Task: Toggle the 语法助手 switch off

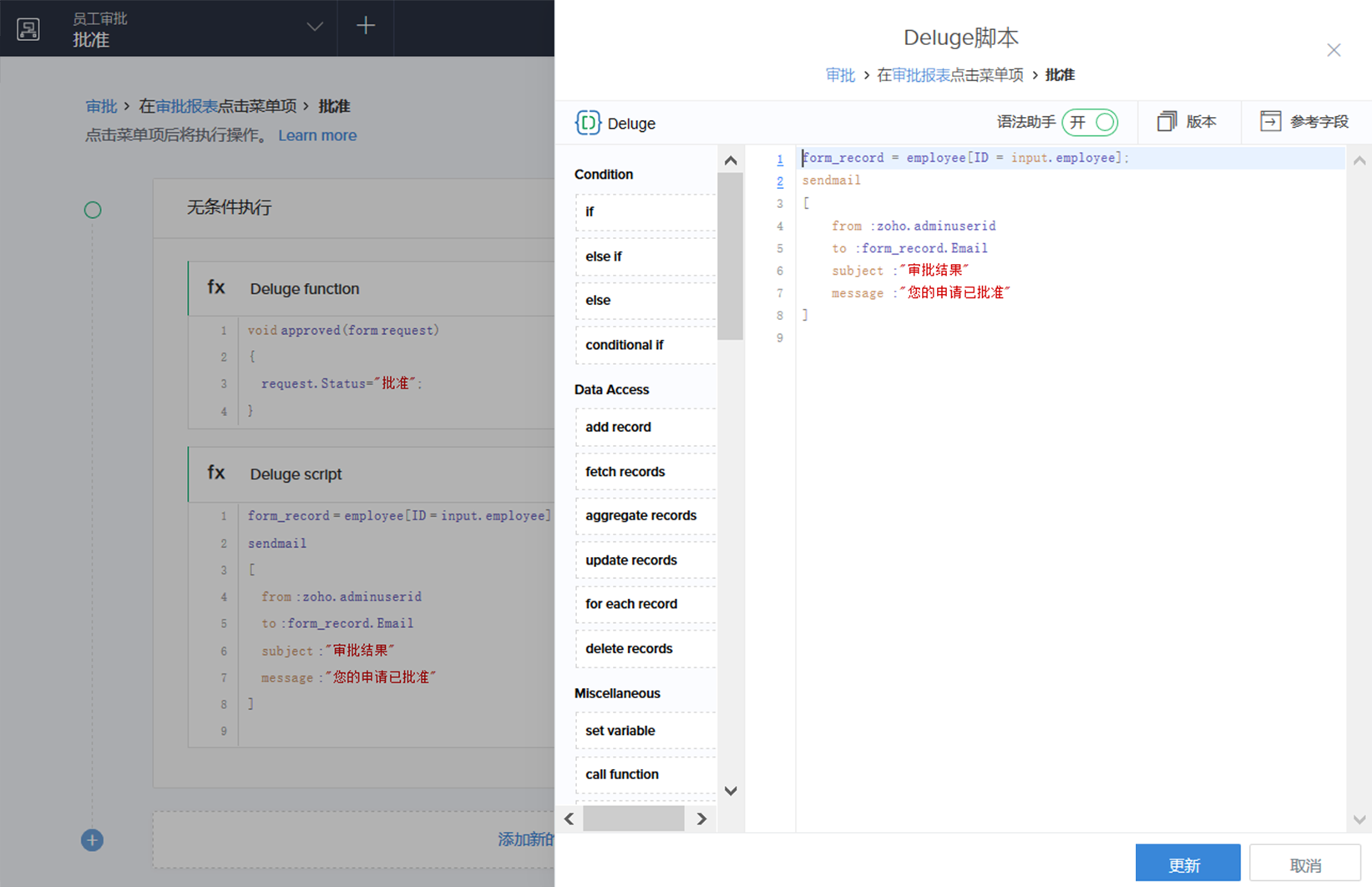Action: 1090,122
